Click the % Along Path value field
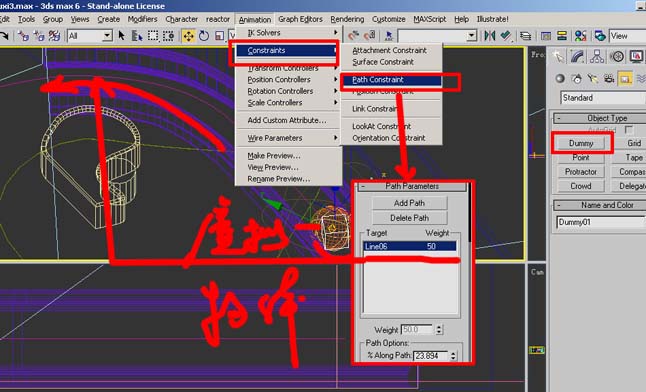 click(431, 355)
